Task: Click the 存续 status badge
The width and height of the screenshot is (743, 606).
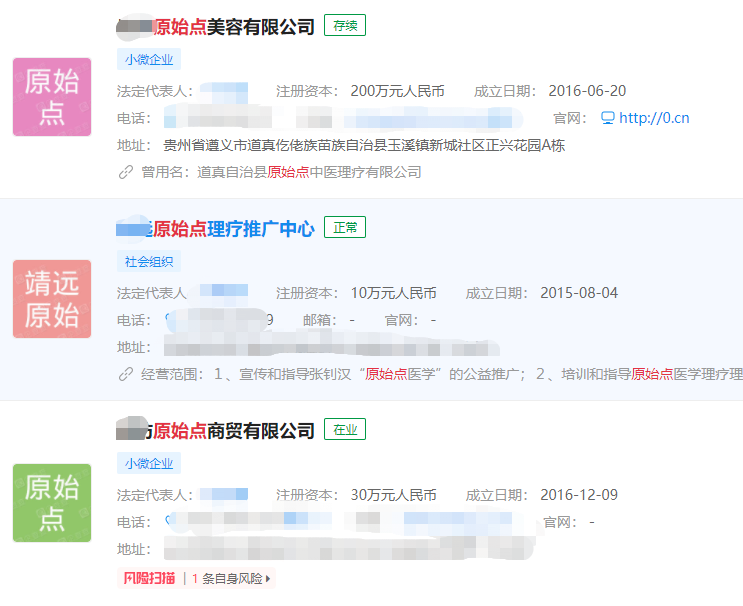Action: pos(345,26)
